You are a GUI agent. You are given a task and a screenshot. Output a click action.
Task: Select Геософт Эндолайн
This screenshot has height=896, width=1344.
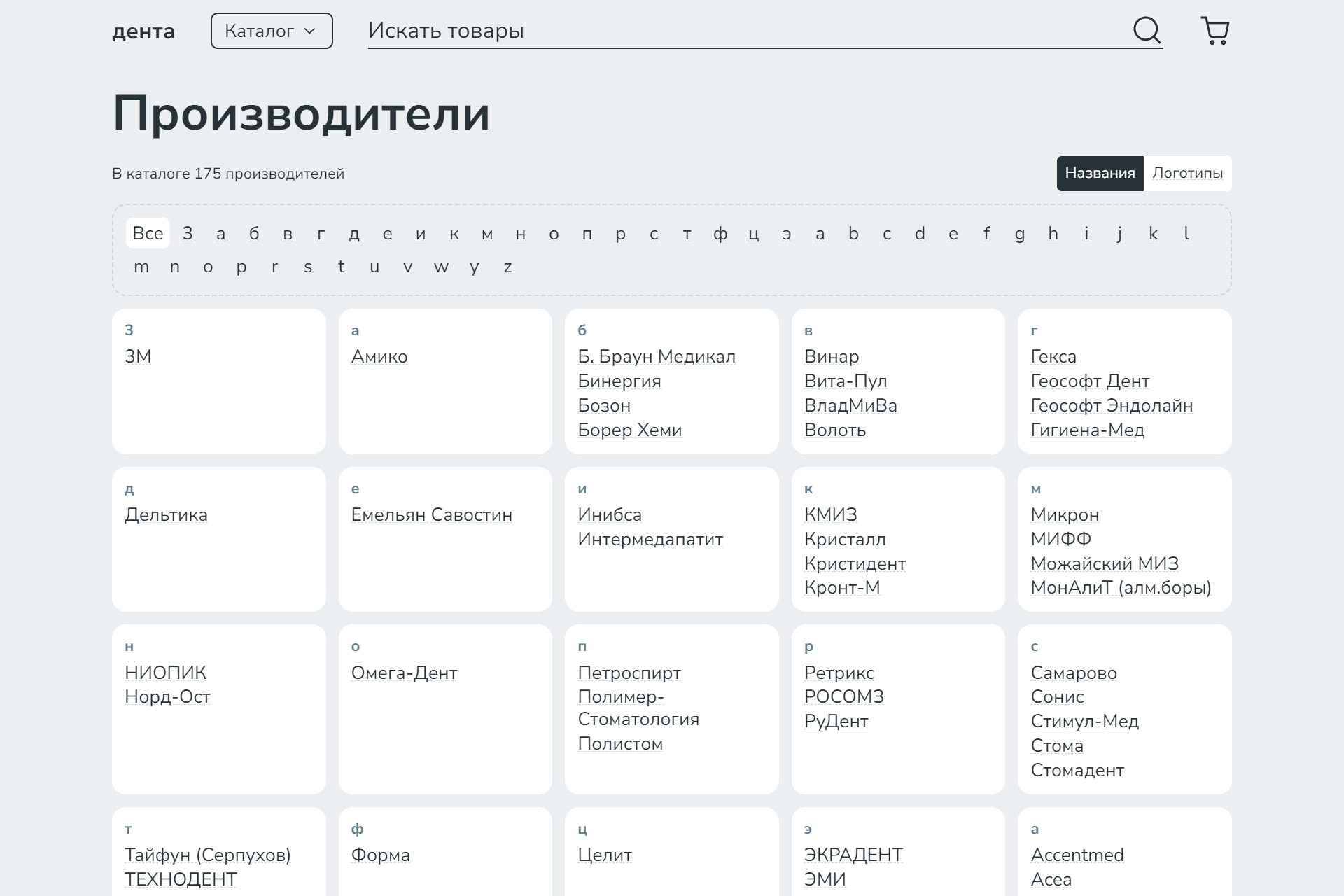click(1112, 405)
